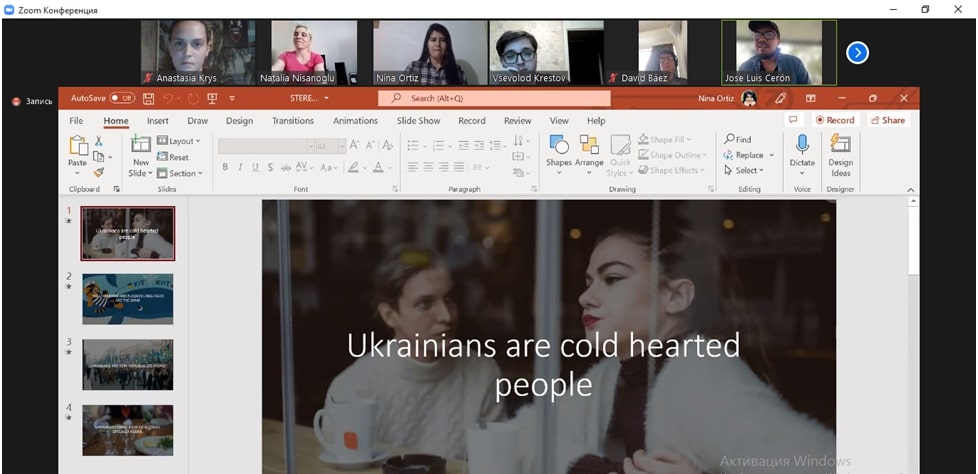The height and width of the screenshot is (474, 978).
Task: Click Ribbon Display Options icon
Action: tap(810, 99)
